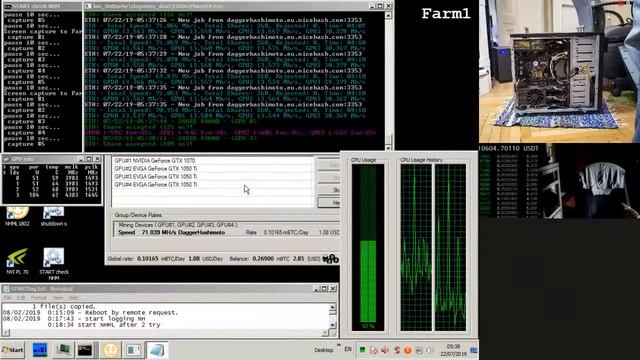Image resolution: width=640 pixels, height=360 pixels.
Task: Open the EN language indicator
Action: click(348, 349)
